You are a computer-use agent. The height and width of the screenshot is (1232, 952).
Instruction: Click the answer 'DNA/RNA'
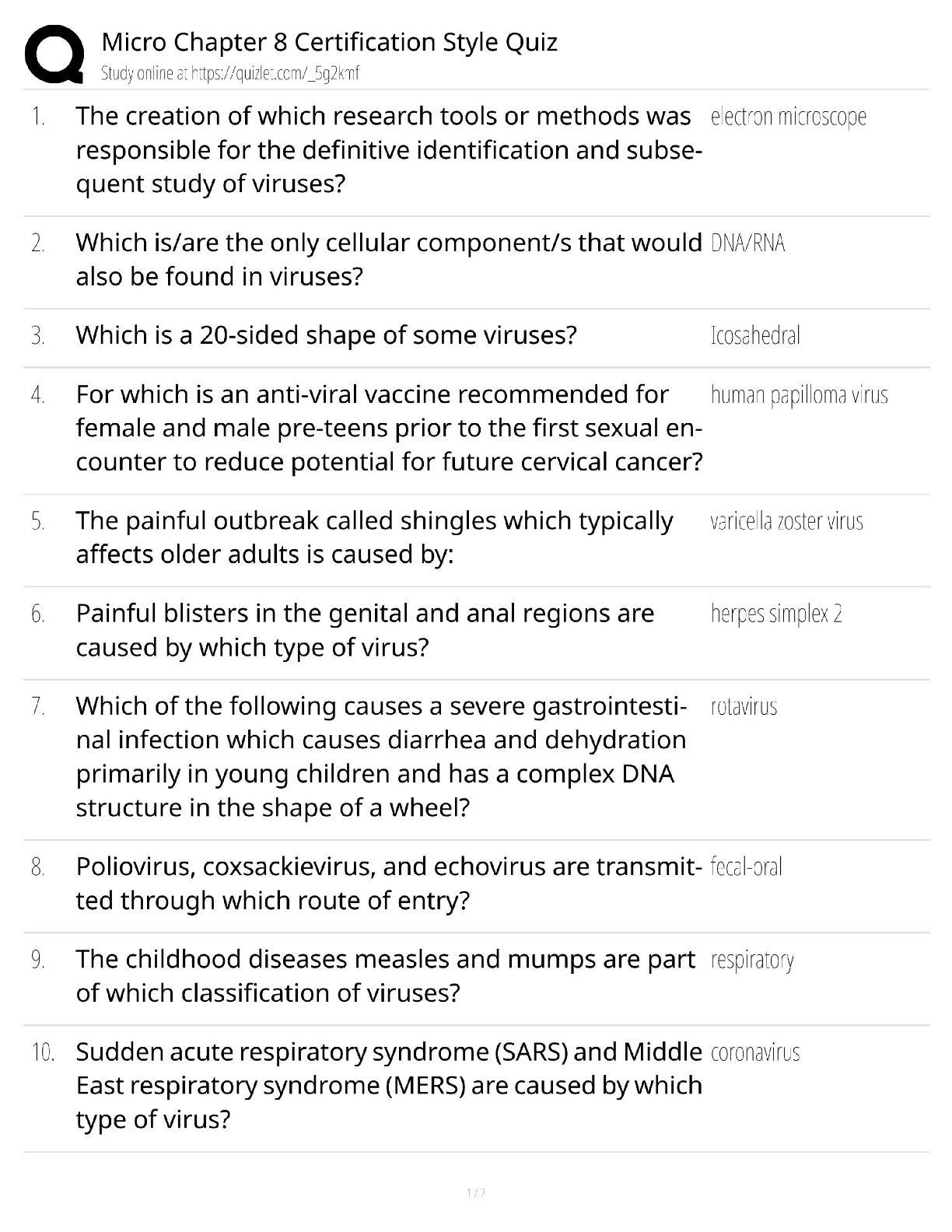pyautogui.click(x=747, y=243)
